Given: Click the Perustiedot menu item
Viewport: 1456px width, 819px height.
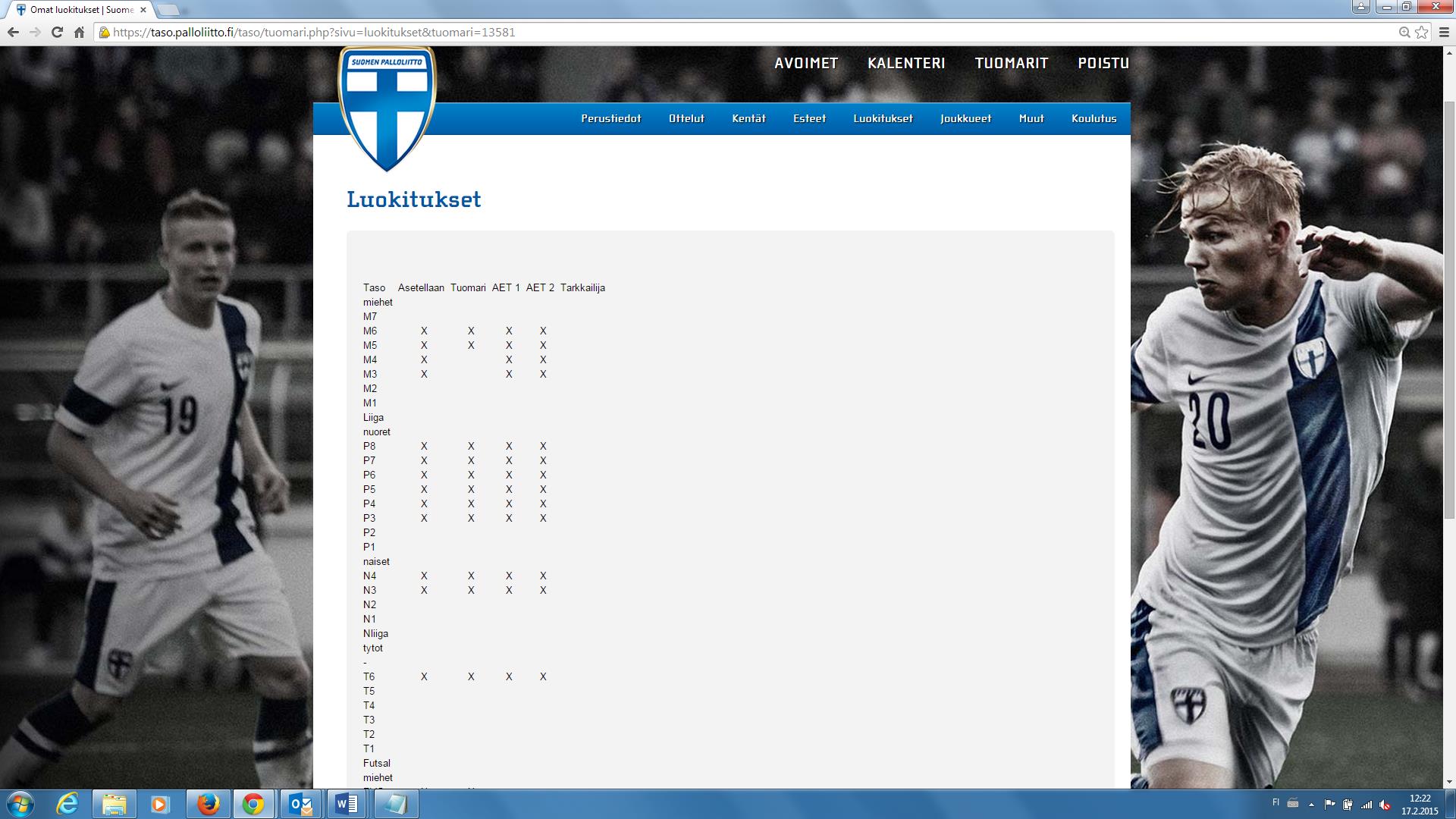Looking at the screenshot, I should click(x=611, y=118).
